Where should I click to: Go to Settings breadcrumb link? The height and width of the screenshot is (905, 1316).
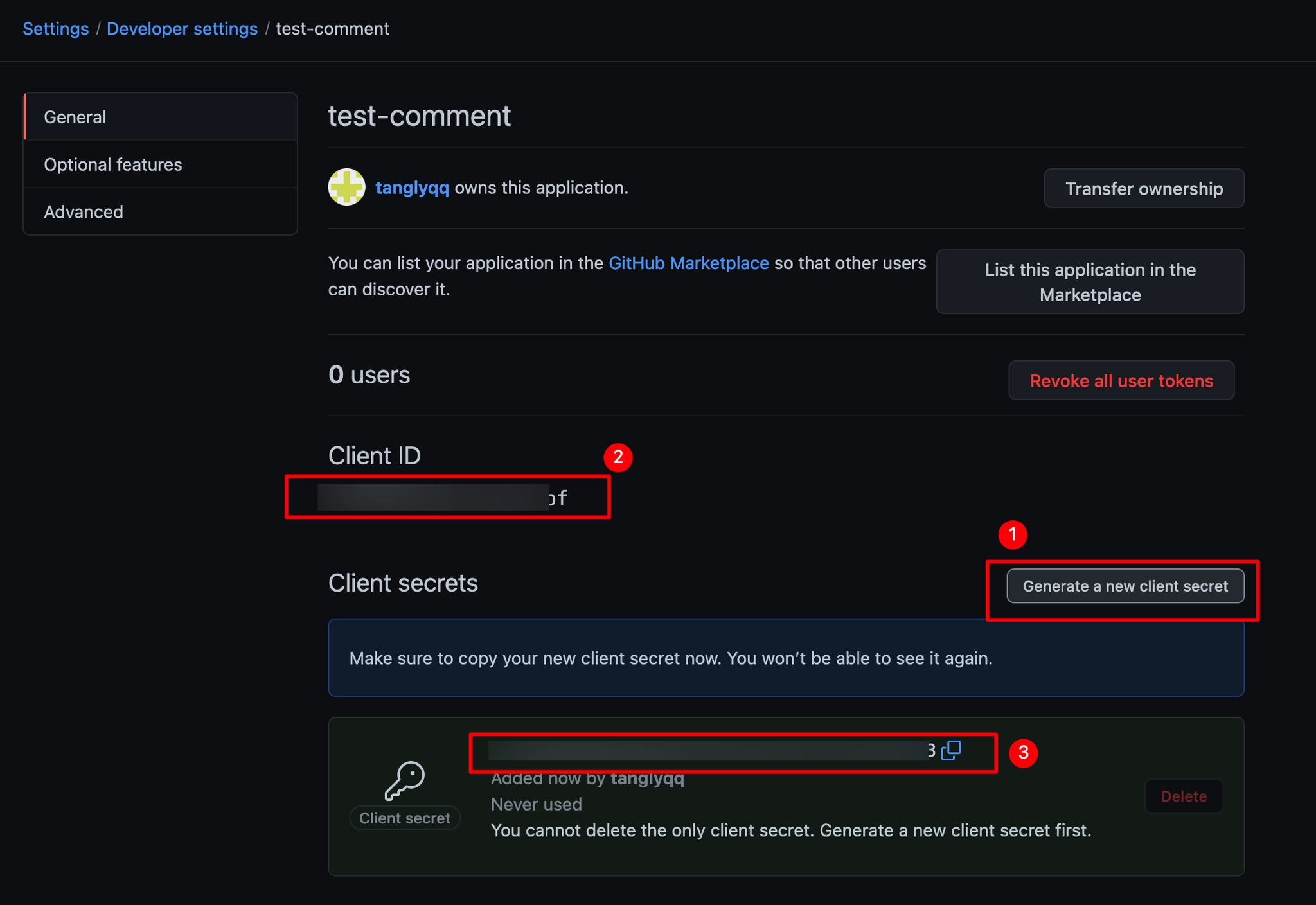(x=56, y=29)
